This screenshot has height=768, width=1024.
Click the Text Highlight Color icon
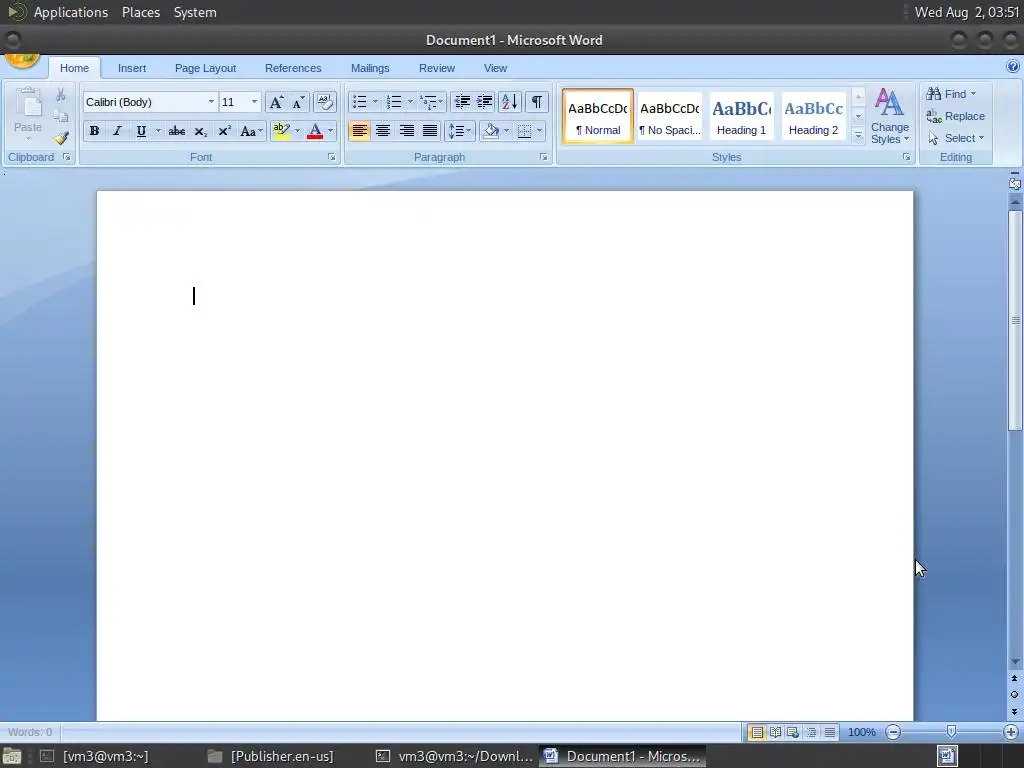tap(281, 131)
